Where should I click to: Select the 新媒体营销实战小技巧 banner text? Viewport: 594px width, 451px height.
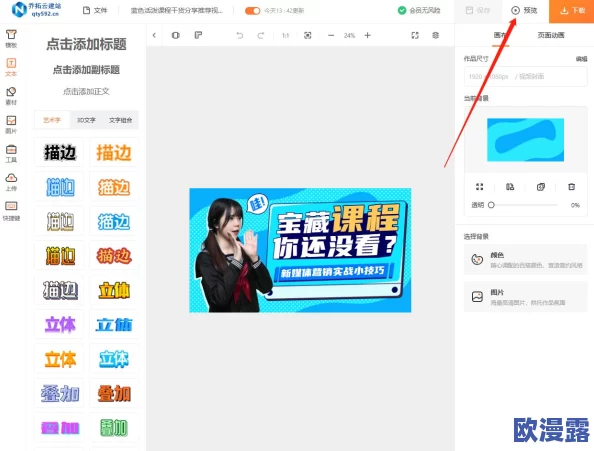(x=332, y=272)
